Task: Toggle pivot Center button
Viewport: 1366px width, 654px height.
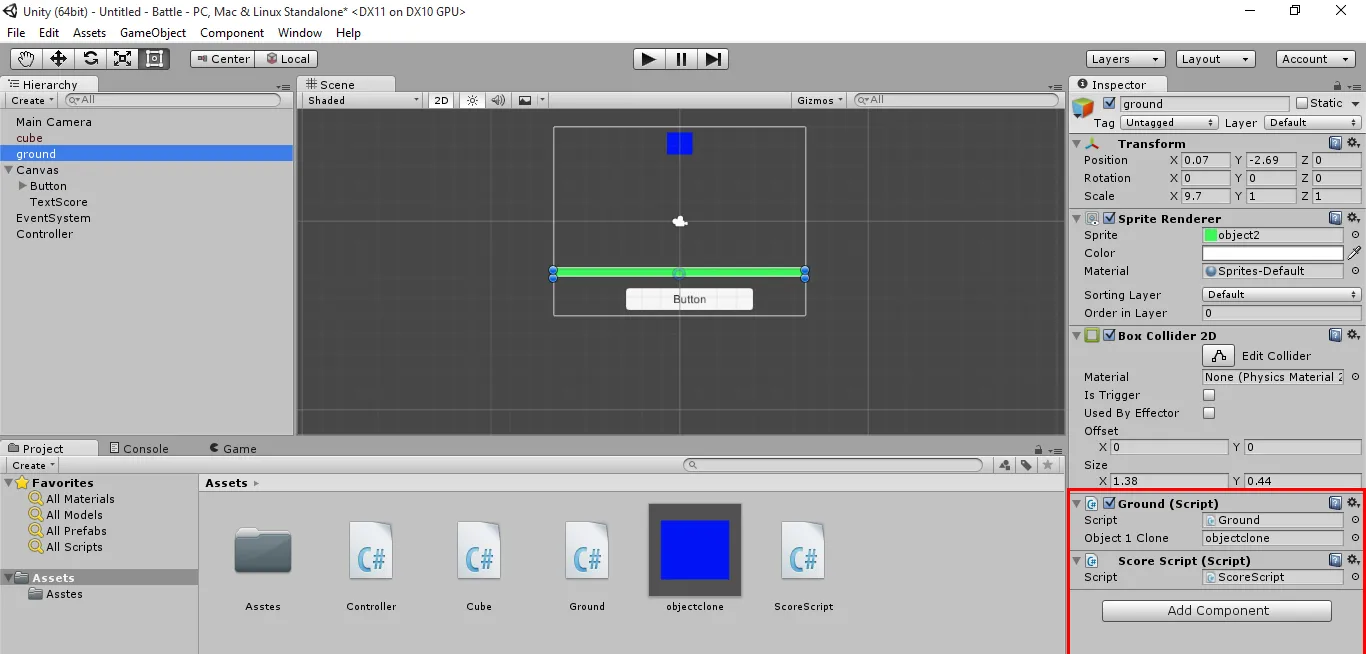Action: (x=222, y=59)
